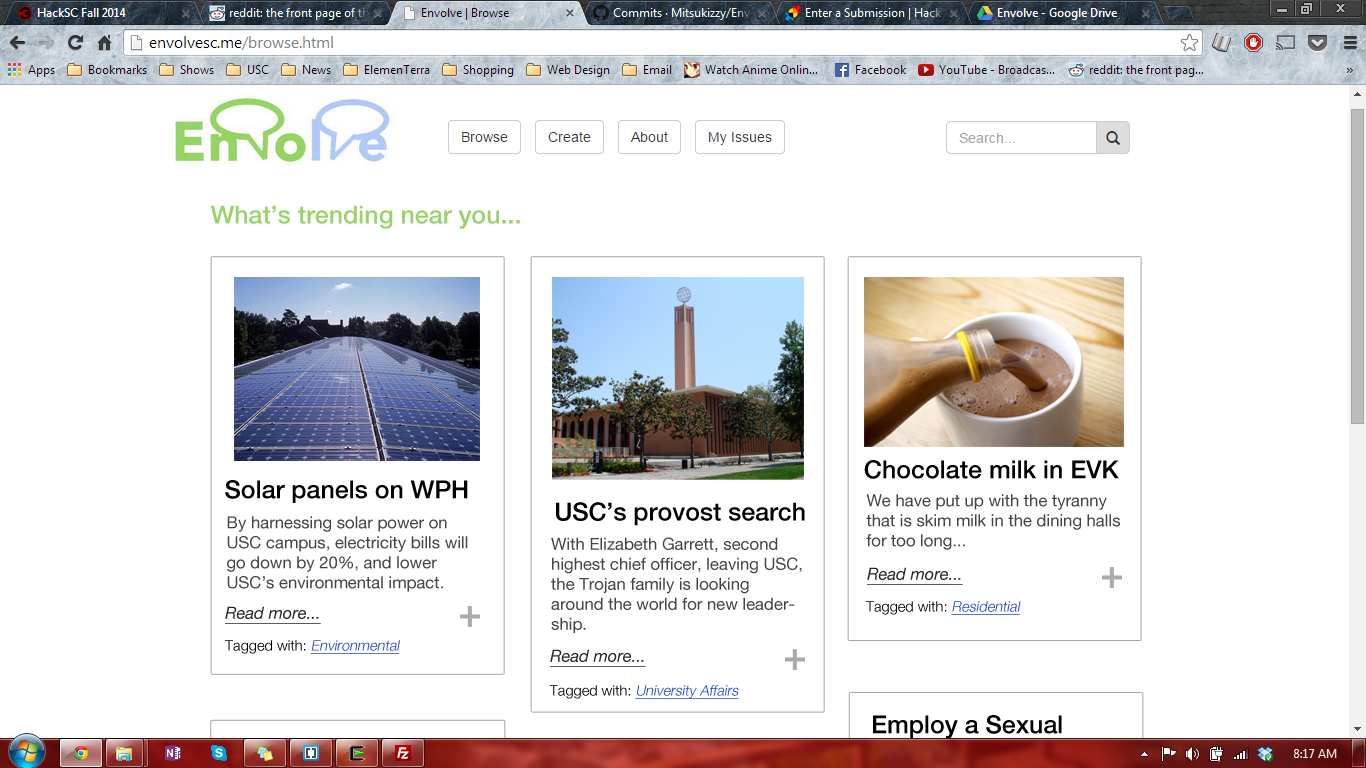1366x768 pixels.
Task: Click the Dropbox tray icon
Action: point(1265,754)
